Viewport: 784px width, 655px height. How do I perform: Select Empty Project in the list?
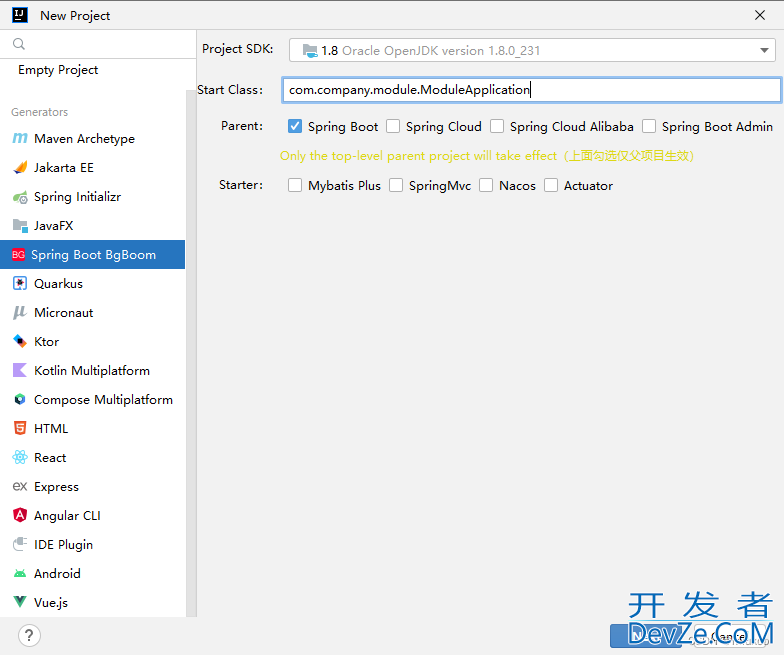pos(58,70)
